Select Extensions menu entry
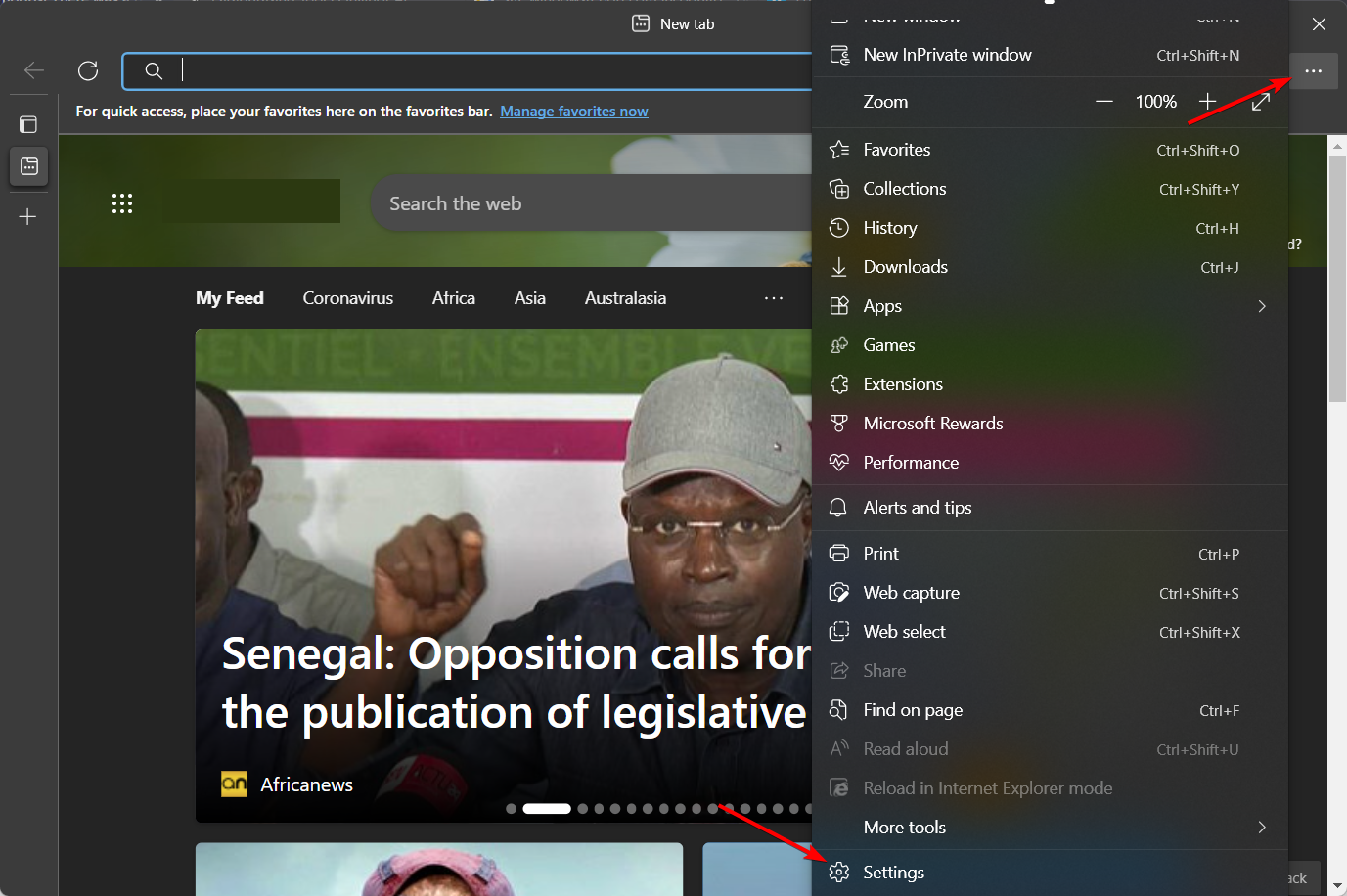Viewport: 1347px width, 896px height. coord(1050,384)
